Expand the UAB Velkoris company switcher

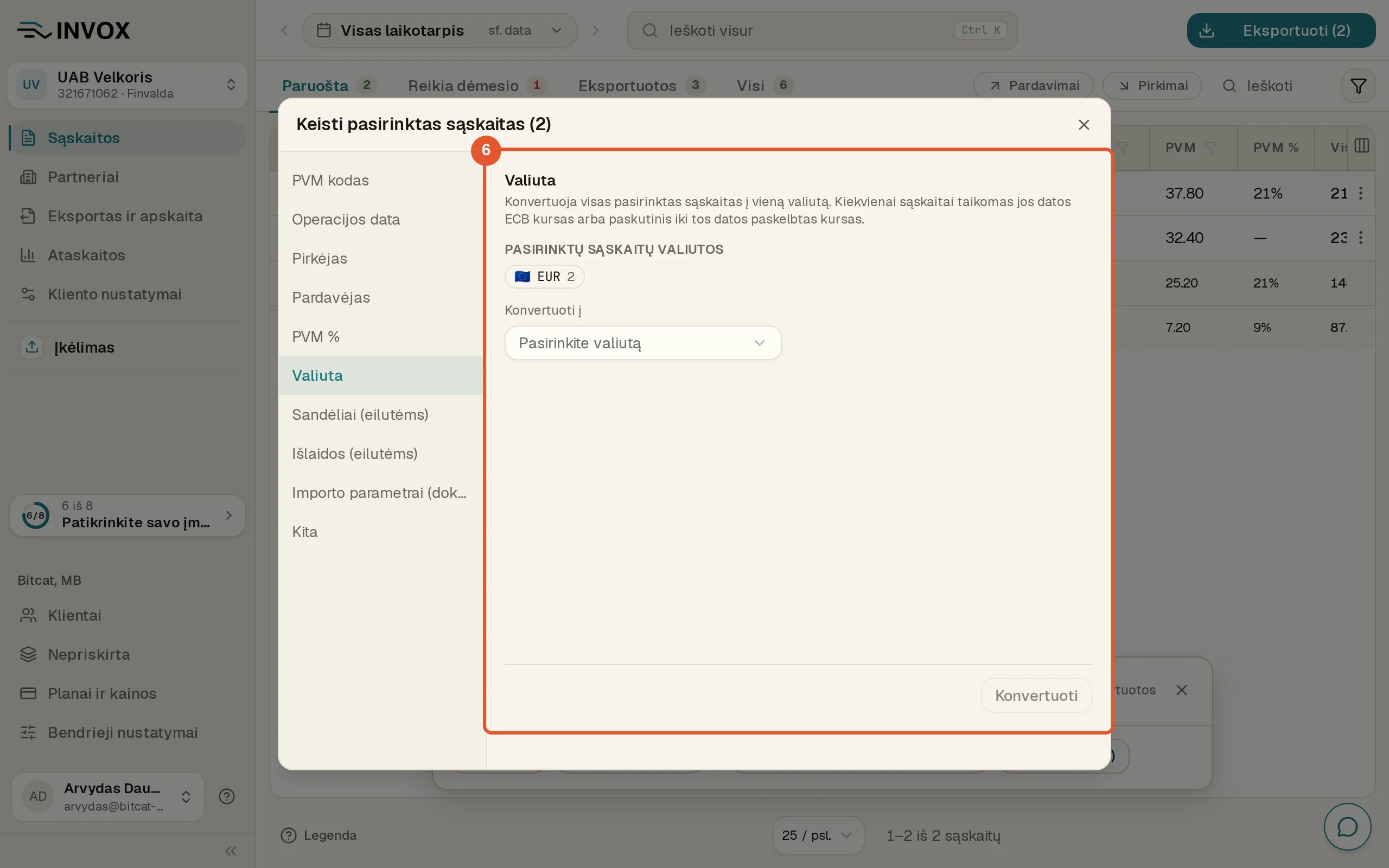pyautogui.click(x=128, y=85)
